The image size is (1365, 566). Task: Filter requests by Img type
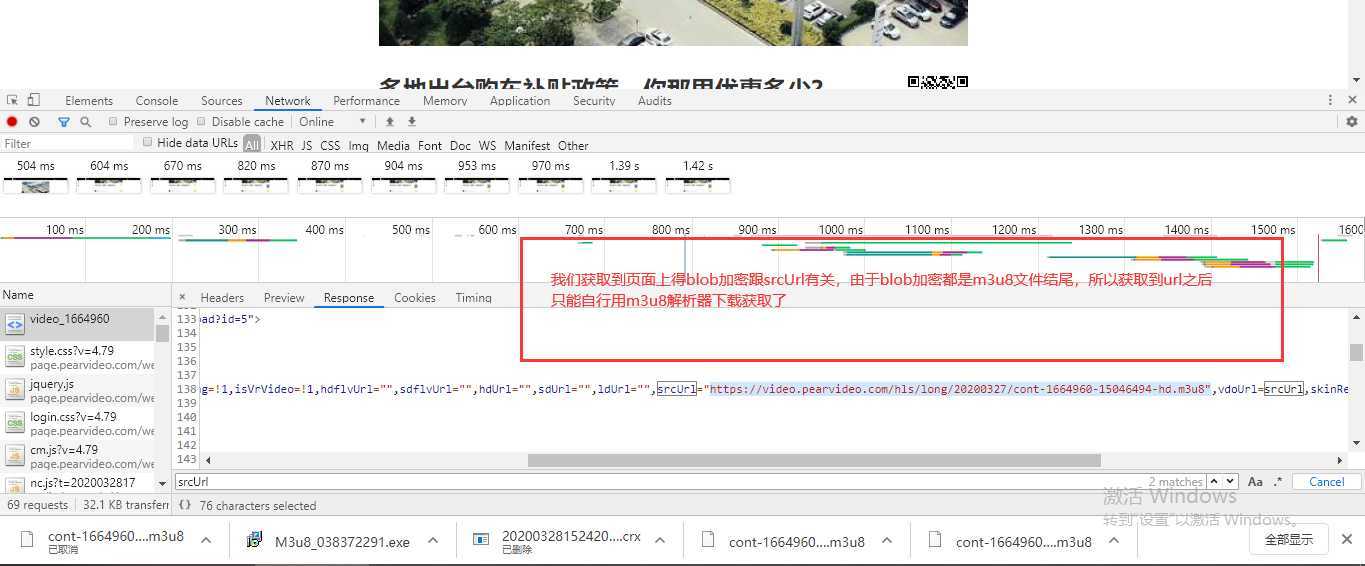(358, 146)
